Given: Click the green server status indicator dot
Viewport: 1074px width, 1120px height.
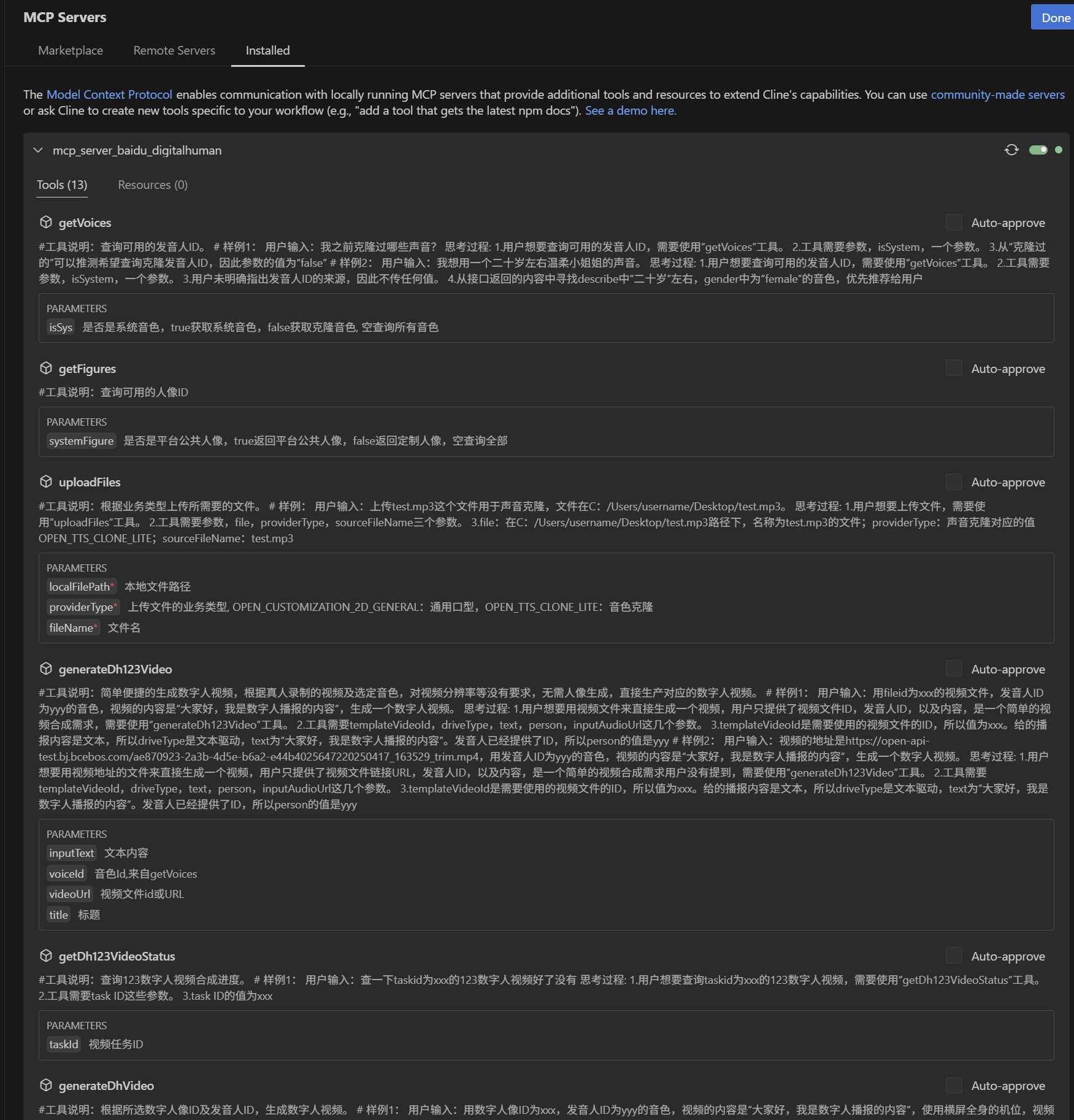Looking at the screenshot, I should coord(1059,150).
